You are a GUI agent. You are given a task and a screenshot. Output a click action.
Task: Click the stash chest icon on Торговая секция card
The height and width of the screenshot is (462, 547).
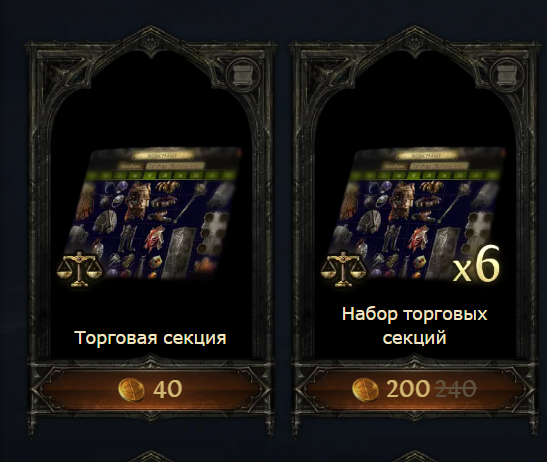point(242,74)
